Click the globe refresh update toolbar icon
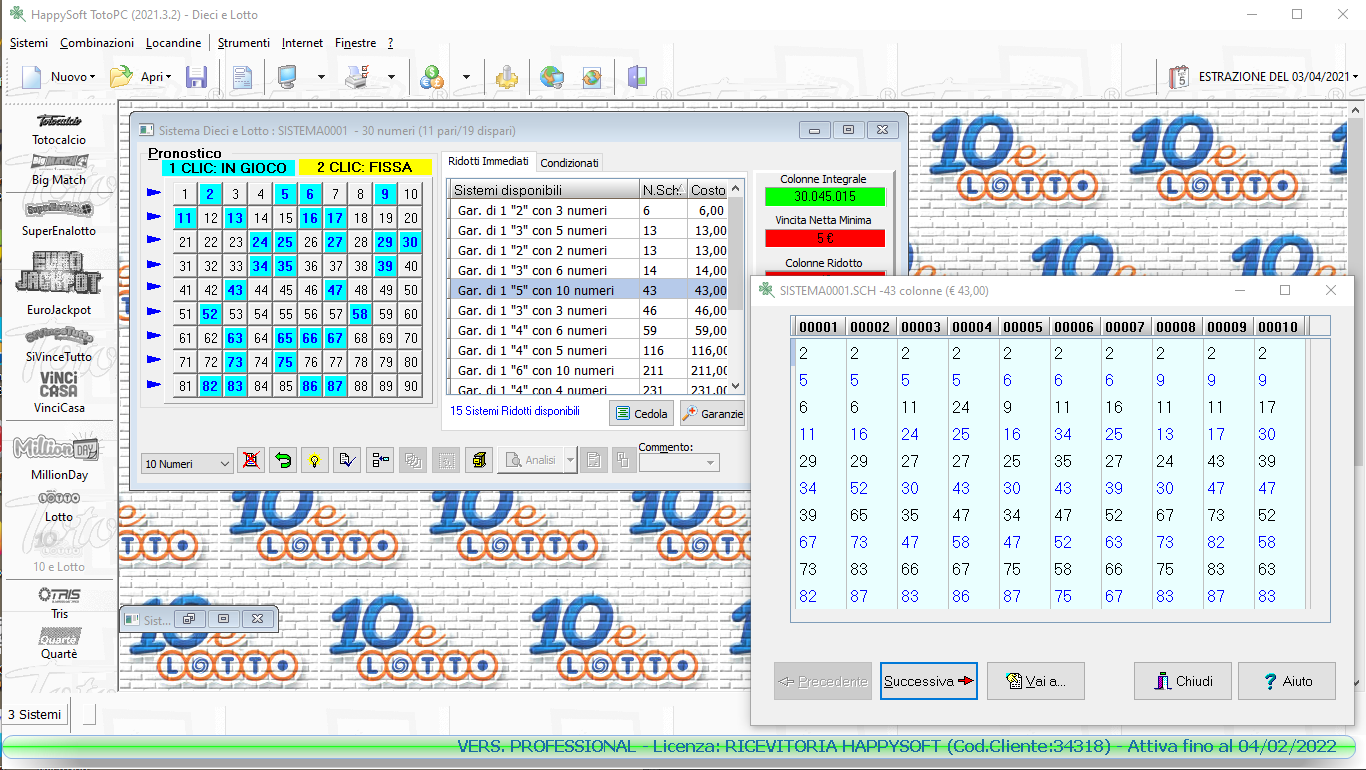 click(x=593, y=77)
